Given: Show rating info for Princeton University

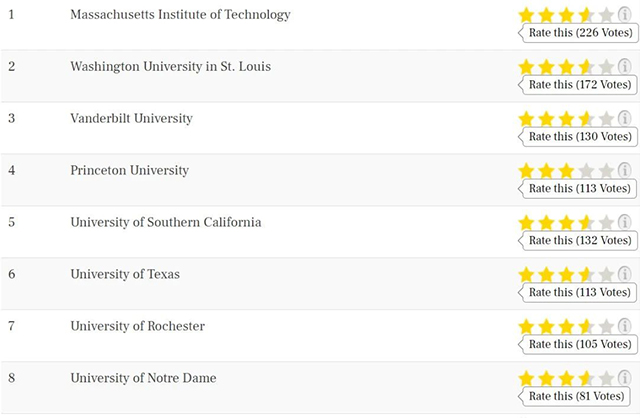Looking at the screenshot, I should pyautogui.click(x=624, y=170).
